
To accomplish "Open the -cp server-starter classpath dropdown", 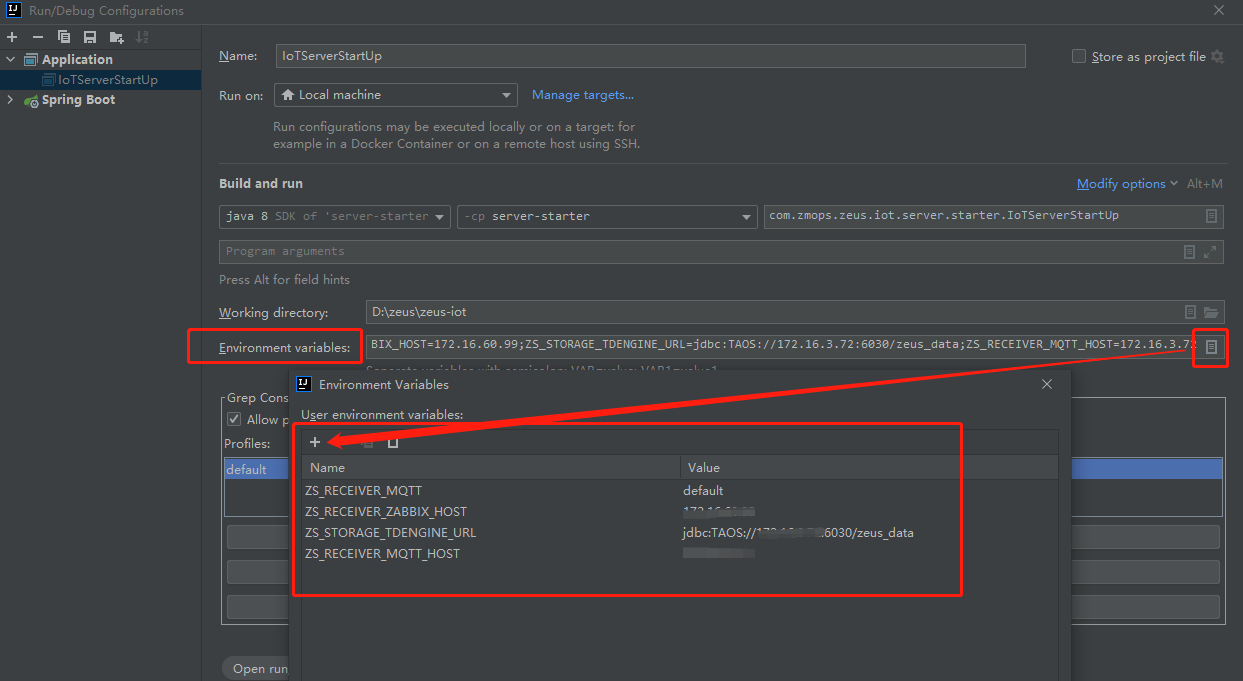I will coord(607,216).
